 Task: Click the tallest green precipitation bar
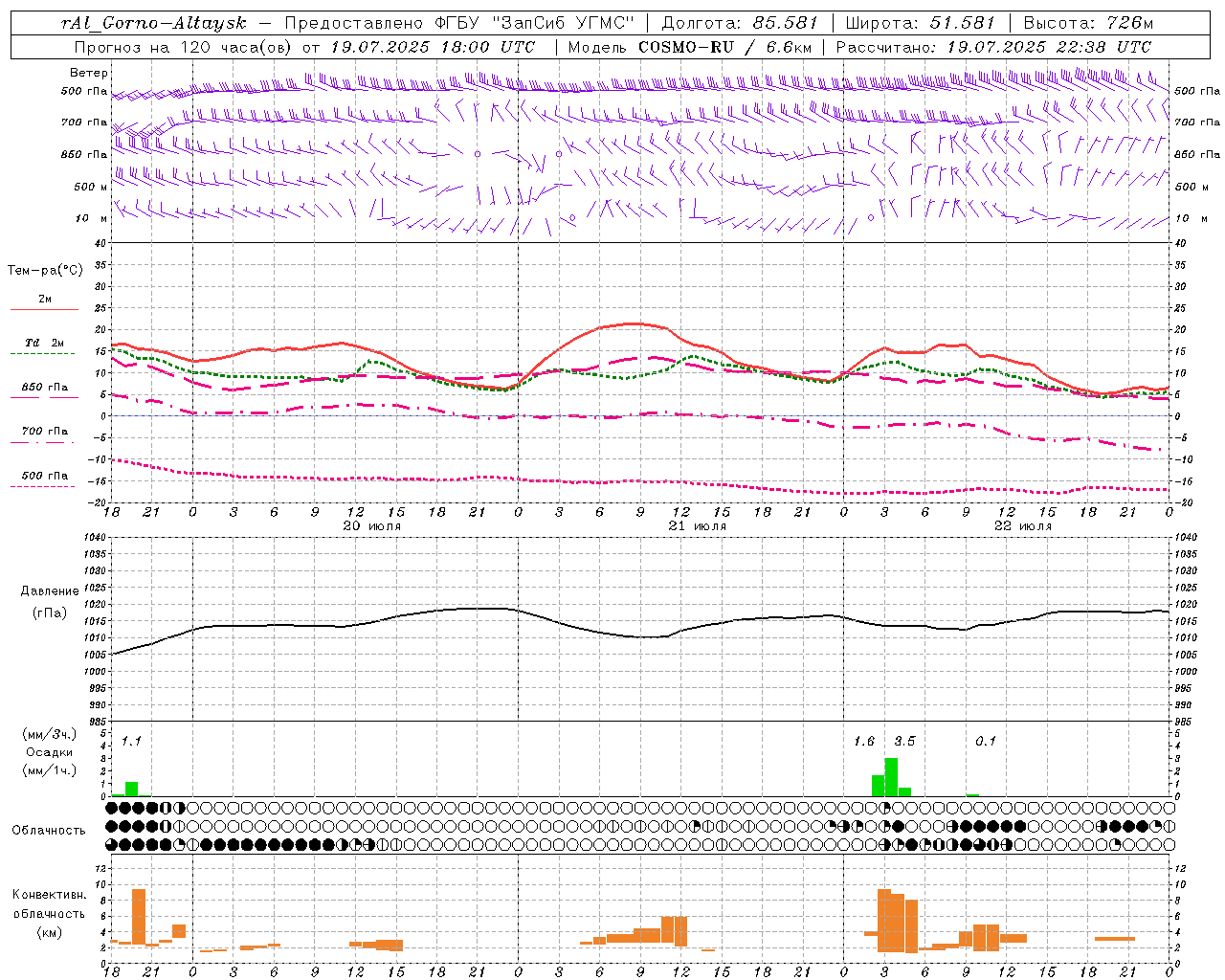pyautogui.click(x=891, y=777)
